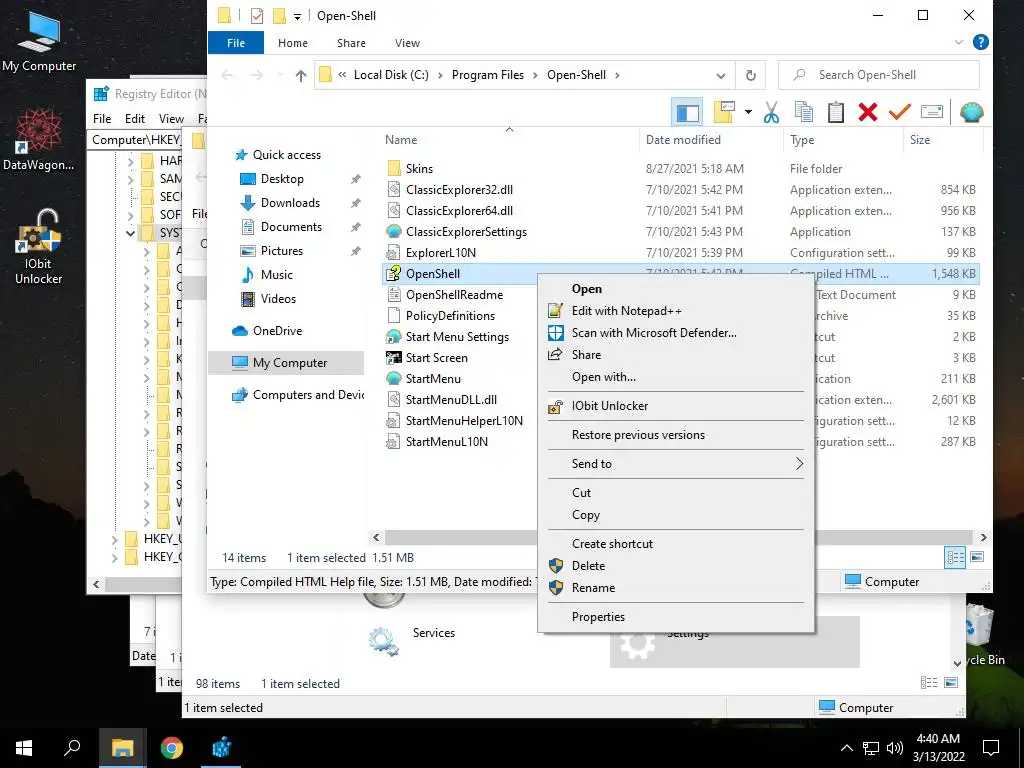
Task: Click the volume speaker tray icon
Action: (895, 748)
